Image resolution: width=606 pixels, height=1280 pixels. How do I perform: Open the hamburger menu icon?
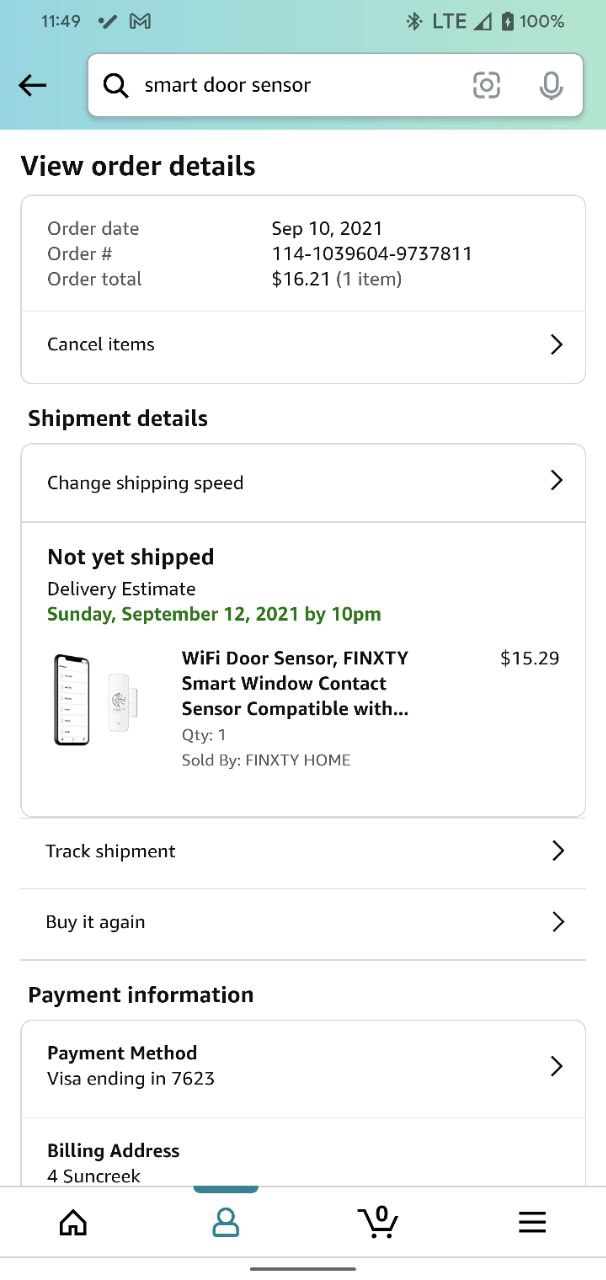532,1222
